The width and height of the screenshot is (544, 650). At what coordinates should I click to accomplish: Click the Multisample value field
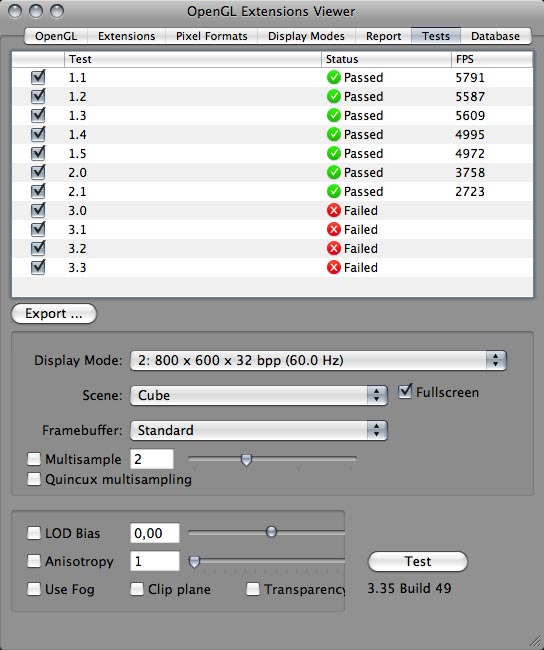pos(152,459)
